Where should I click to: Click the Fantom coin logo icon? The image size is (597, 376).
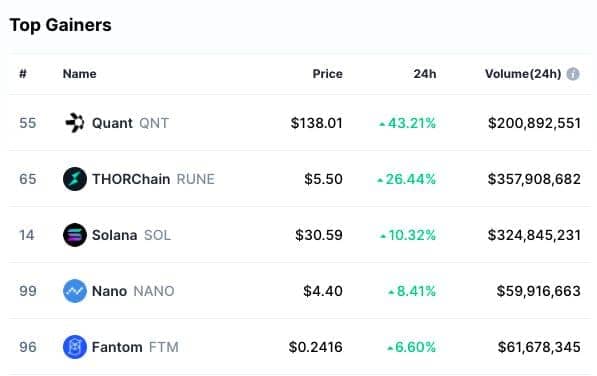click(75, 347)
